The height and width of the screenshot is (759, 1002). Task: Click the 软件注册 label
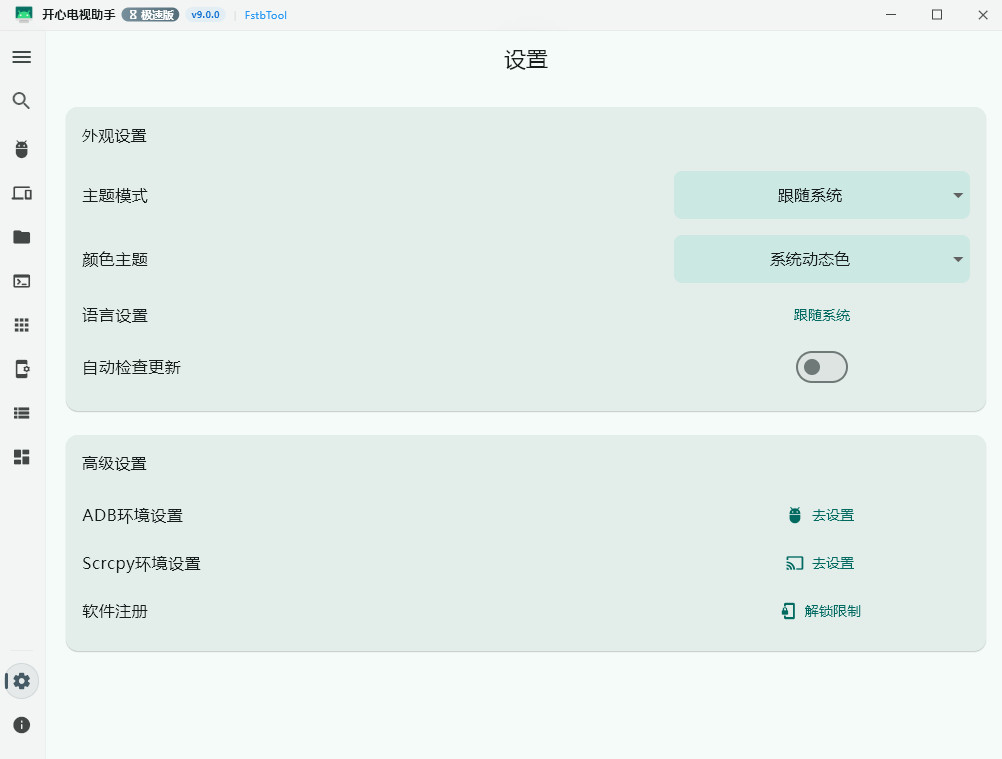115,611
